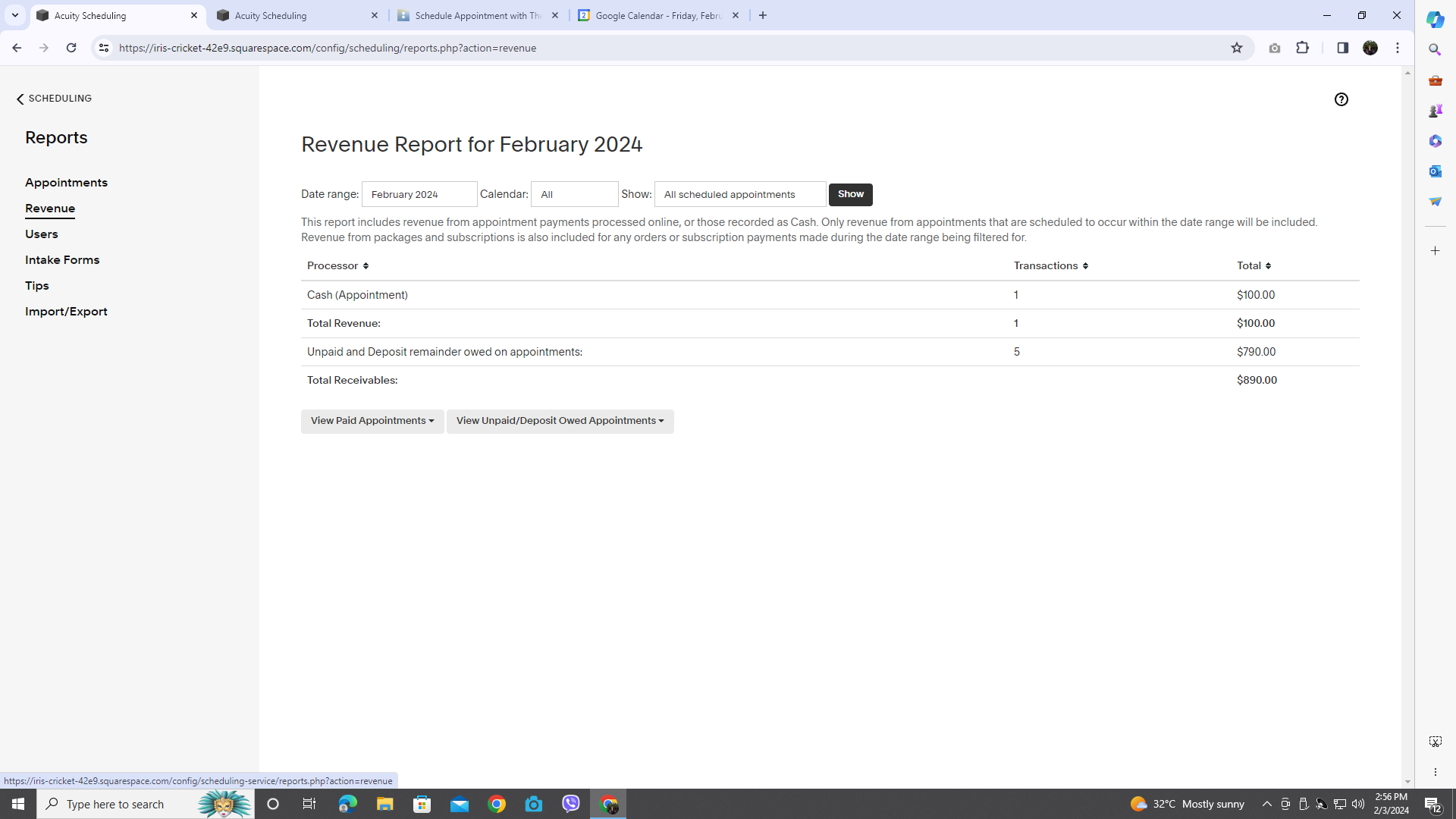
Task: Open Intake Forms report
Action: tap(62, 260)
